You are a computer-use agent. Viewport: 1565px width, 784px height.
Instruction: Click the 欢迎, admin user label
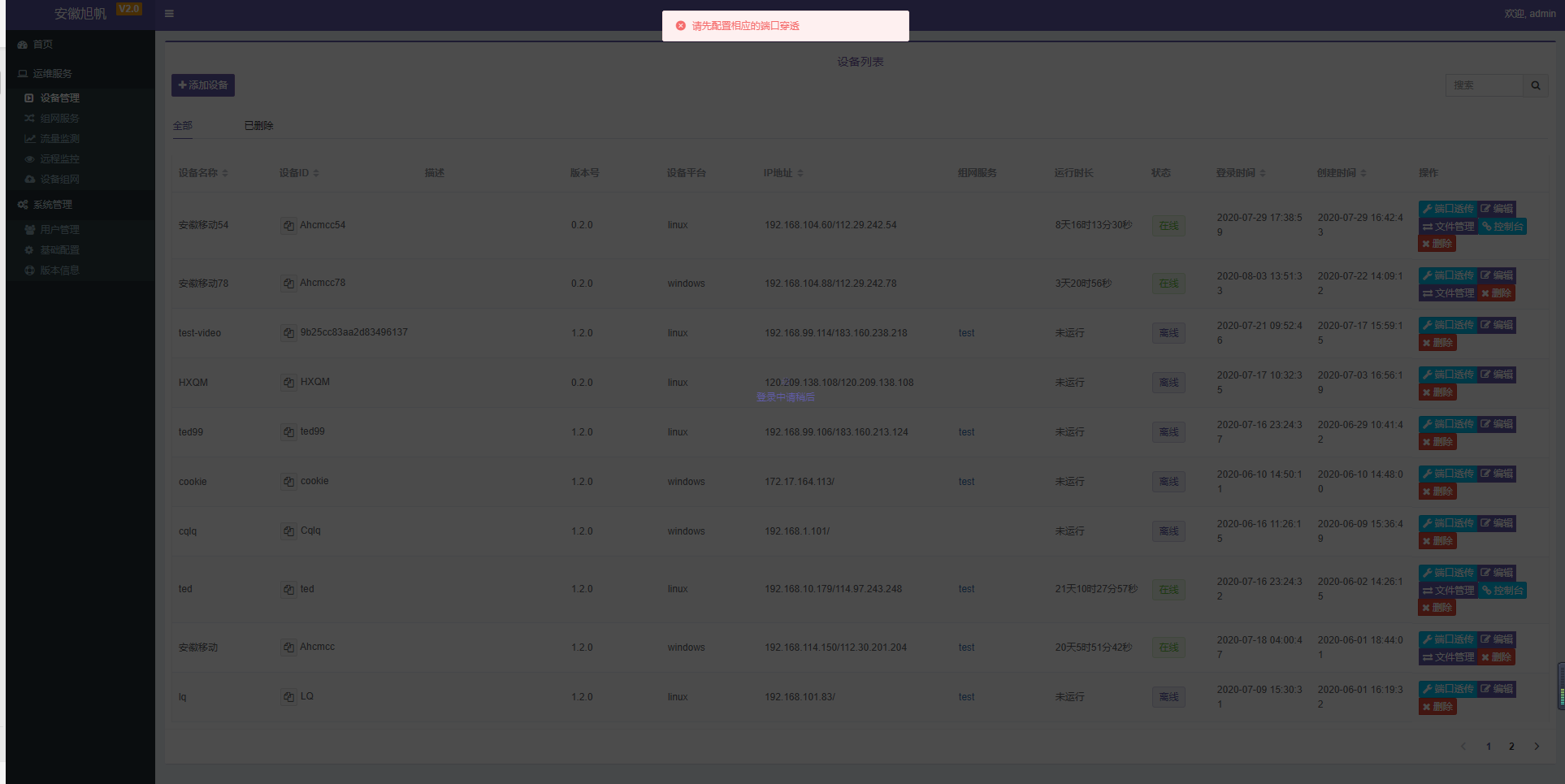tap(1529, 14)
